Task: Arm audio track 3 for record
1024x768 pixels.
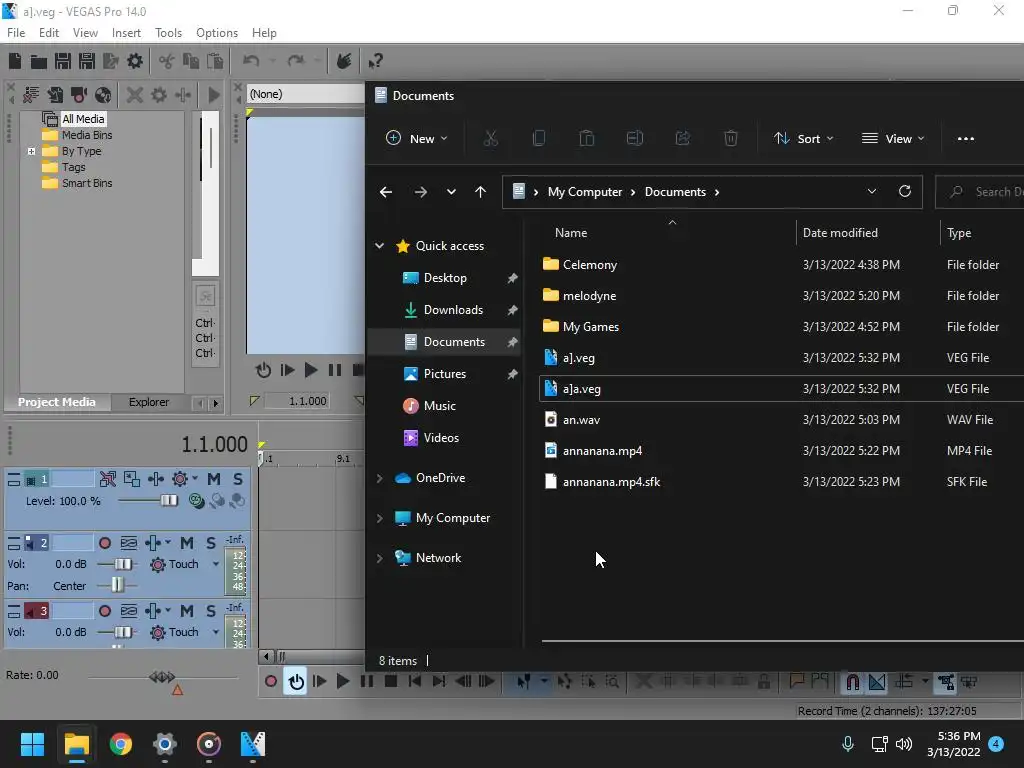Action: pos(104,611)
